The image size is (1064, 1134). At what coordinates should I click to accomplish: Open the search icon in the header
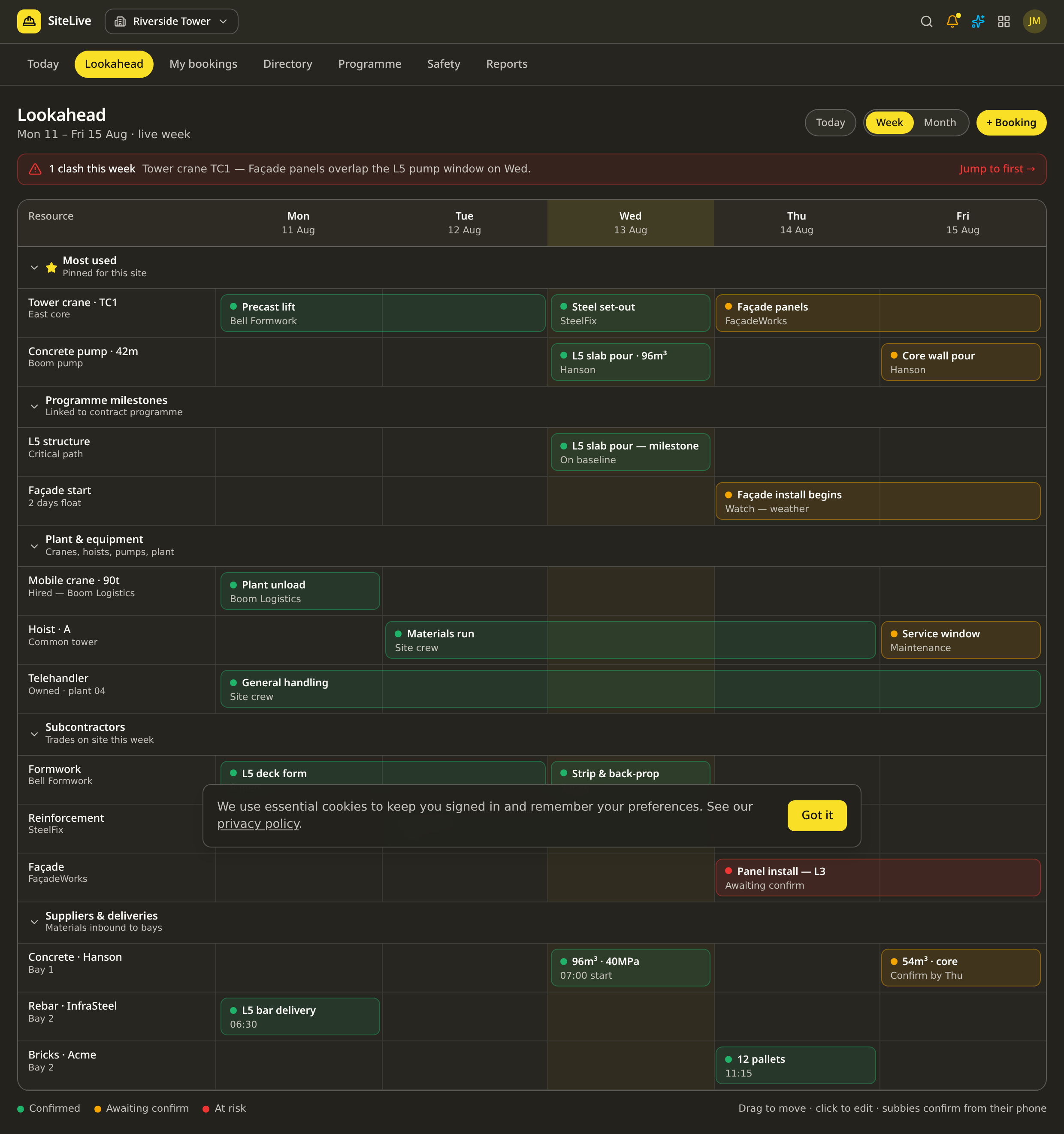pos(927,21)
